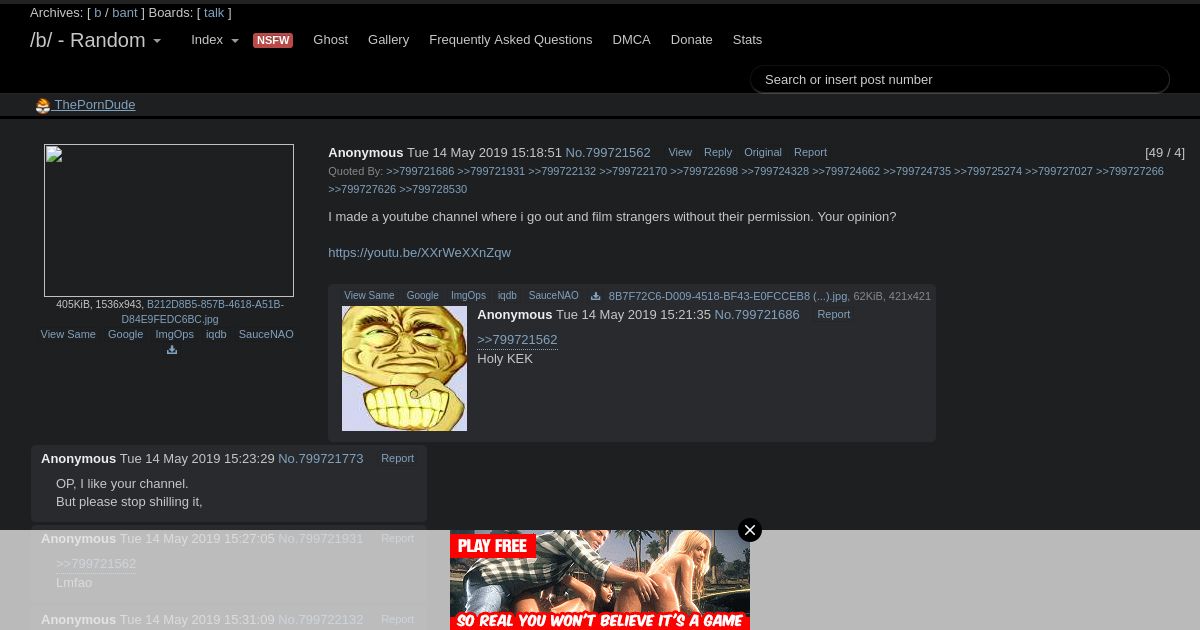
Task: Focus the search or post number field
Action: pyautogui.click(x=960, y=79)
